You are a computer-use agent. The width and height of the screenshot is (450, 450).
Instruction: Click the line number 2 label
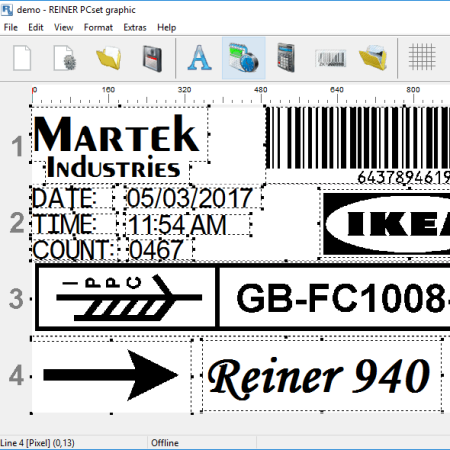[x=17, y=223]
